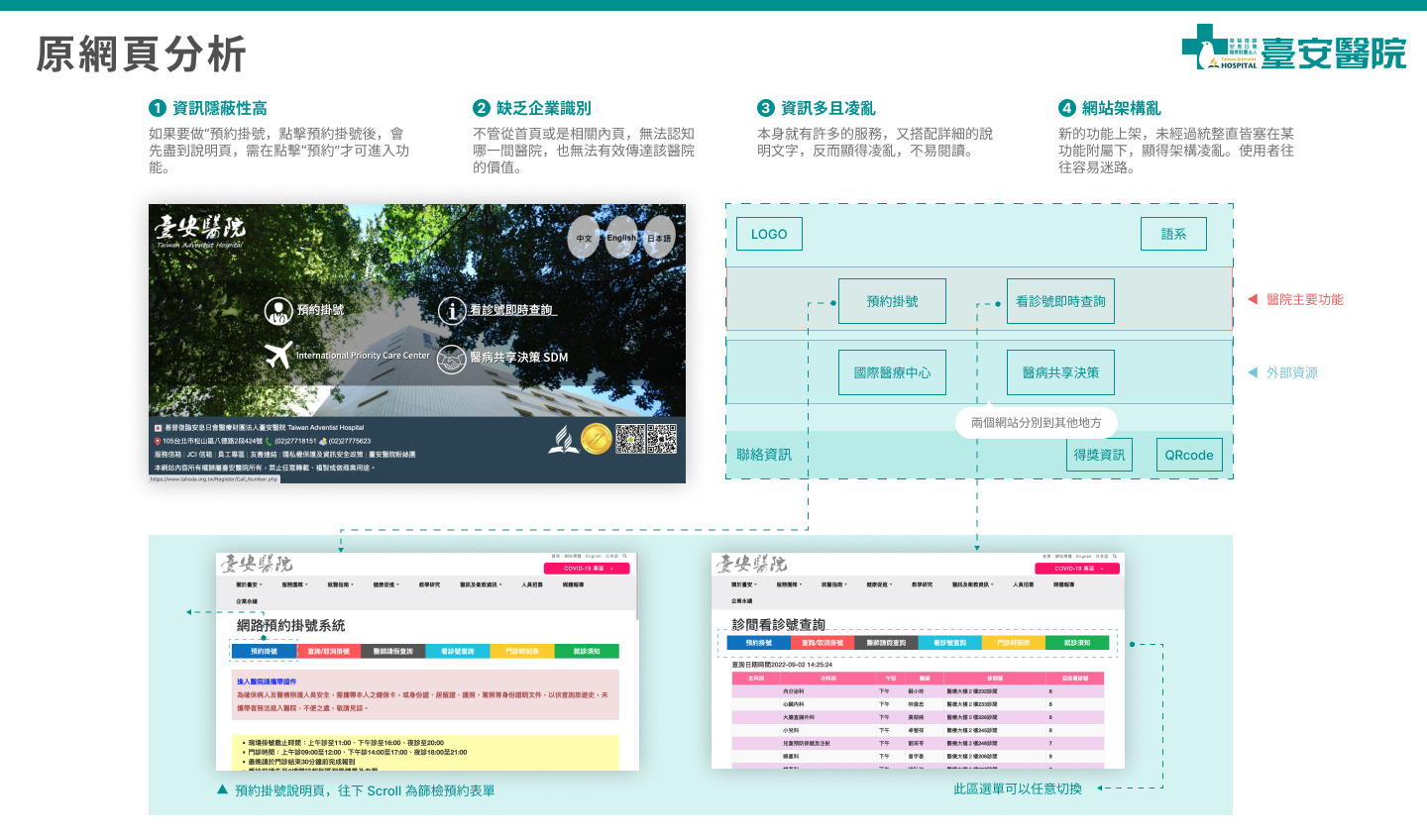This screenshot has height=840, width=1427.
Task: Click the info icon beside 看診號即時查詢
Action: 452,311
